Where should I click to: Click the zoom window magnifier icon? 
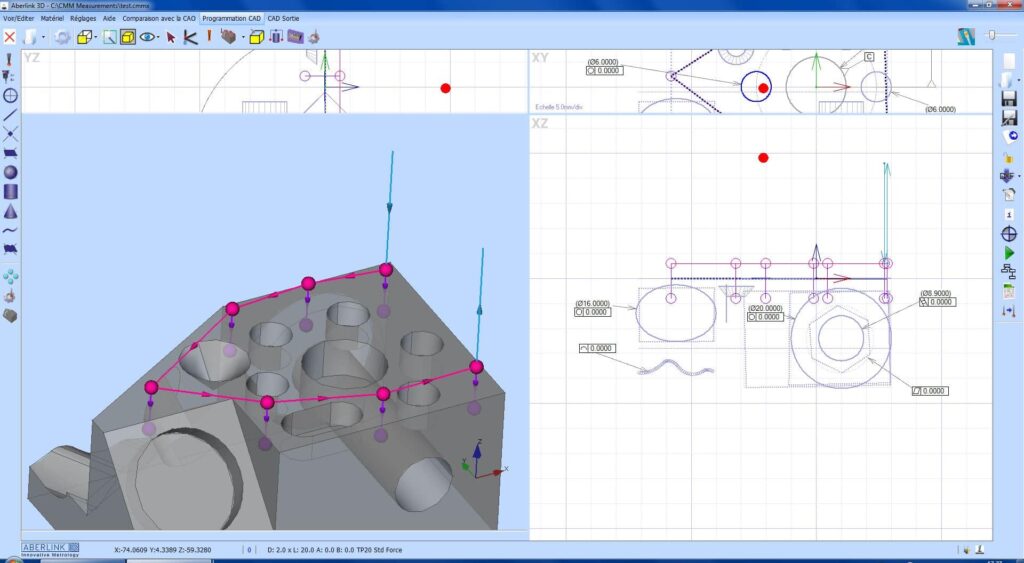coord(110,37)
